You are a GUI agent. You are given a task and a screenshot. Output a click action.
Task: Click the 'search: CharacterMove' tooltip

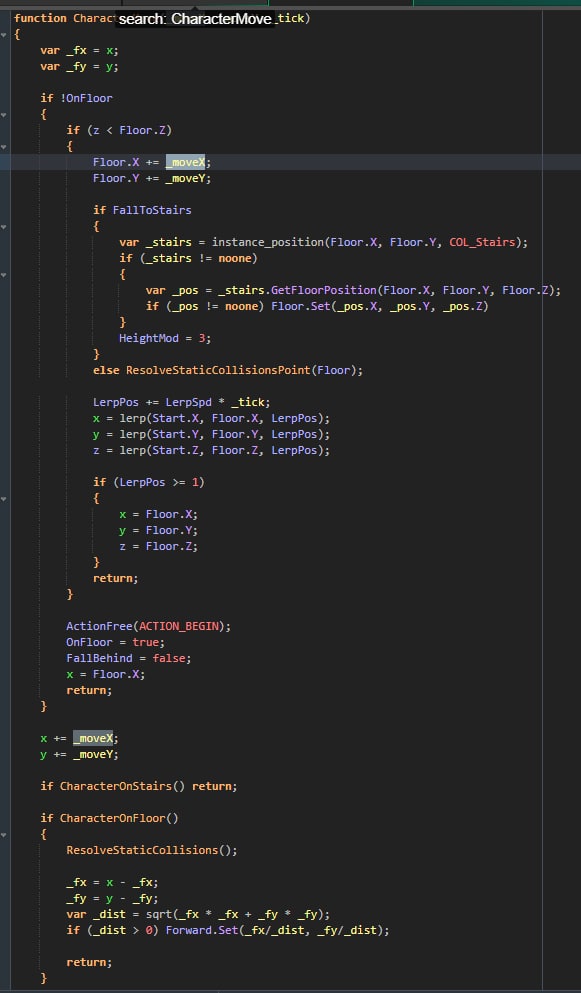(x=195, y=19)
